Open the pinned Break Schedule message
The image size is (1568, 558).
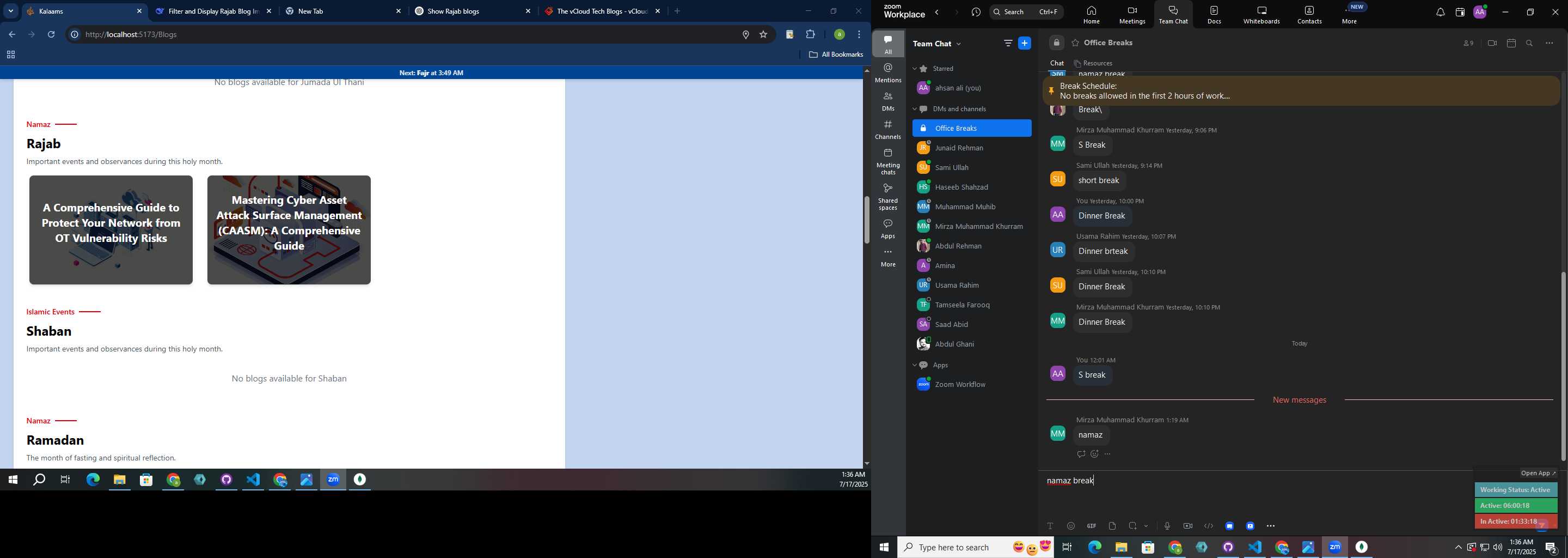pyautogui.click(x=1300, y=91)
